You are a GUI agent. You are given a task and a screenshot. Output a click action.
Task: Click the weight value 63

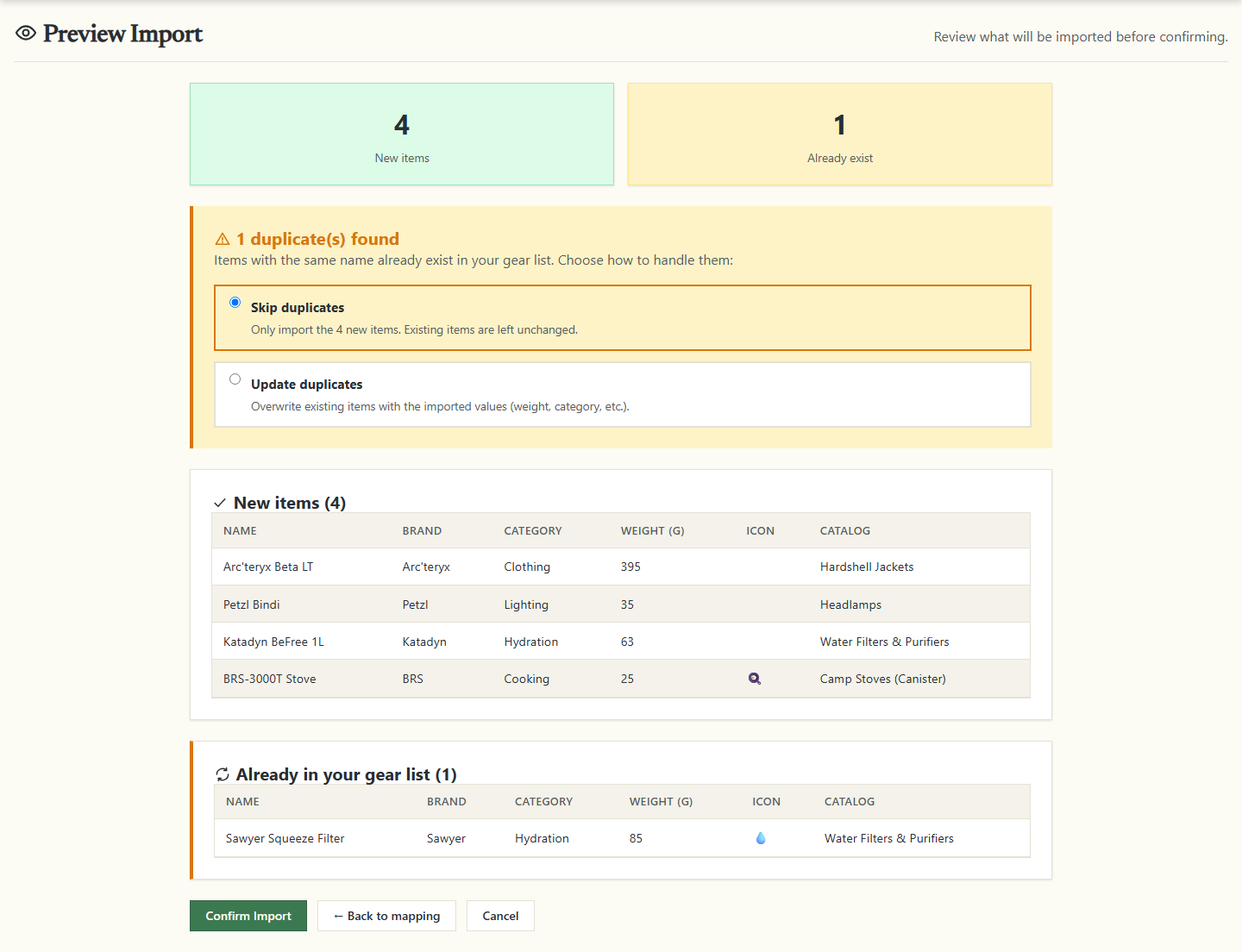click(627, 642)
